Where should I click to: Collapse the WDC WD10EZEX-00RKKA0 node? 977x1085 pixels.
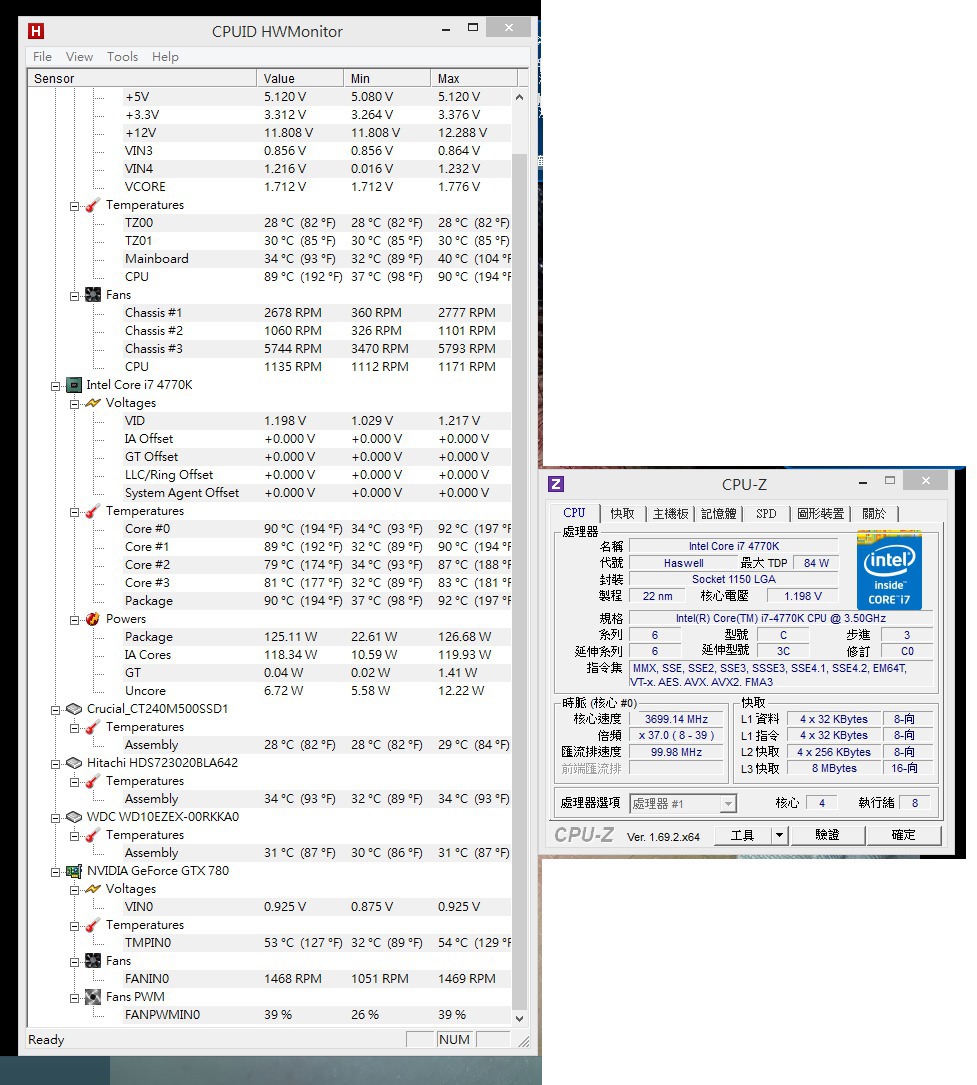coord(55,818)
